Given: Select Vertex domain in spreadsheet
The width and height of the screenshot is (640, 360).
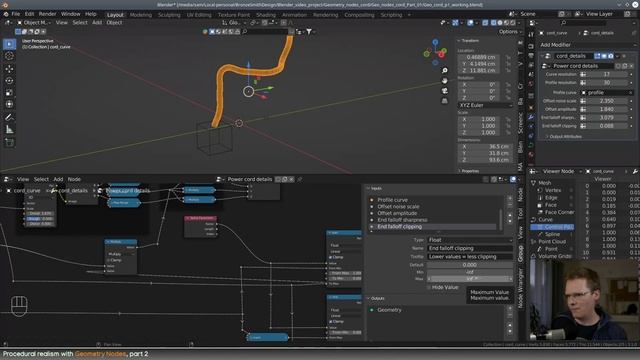Looking at the screenshot, I should (553, 190).
